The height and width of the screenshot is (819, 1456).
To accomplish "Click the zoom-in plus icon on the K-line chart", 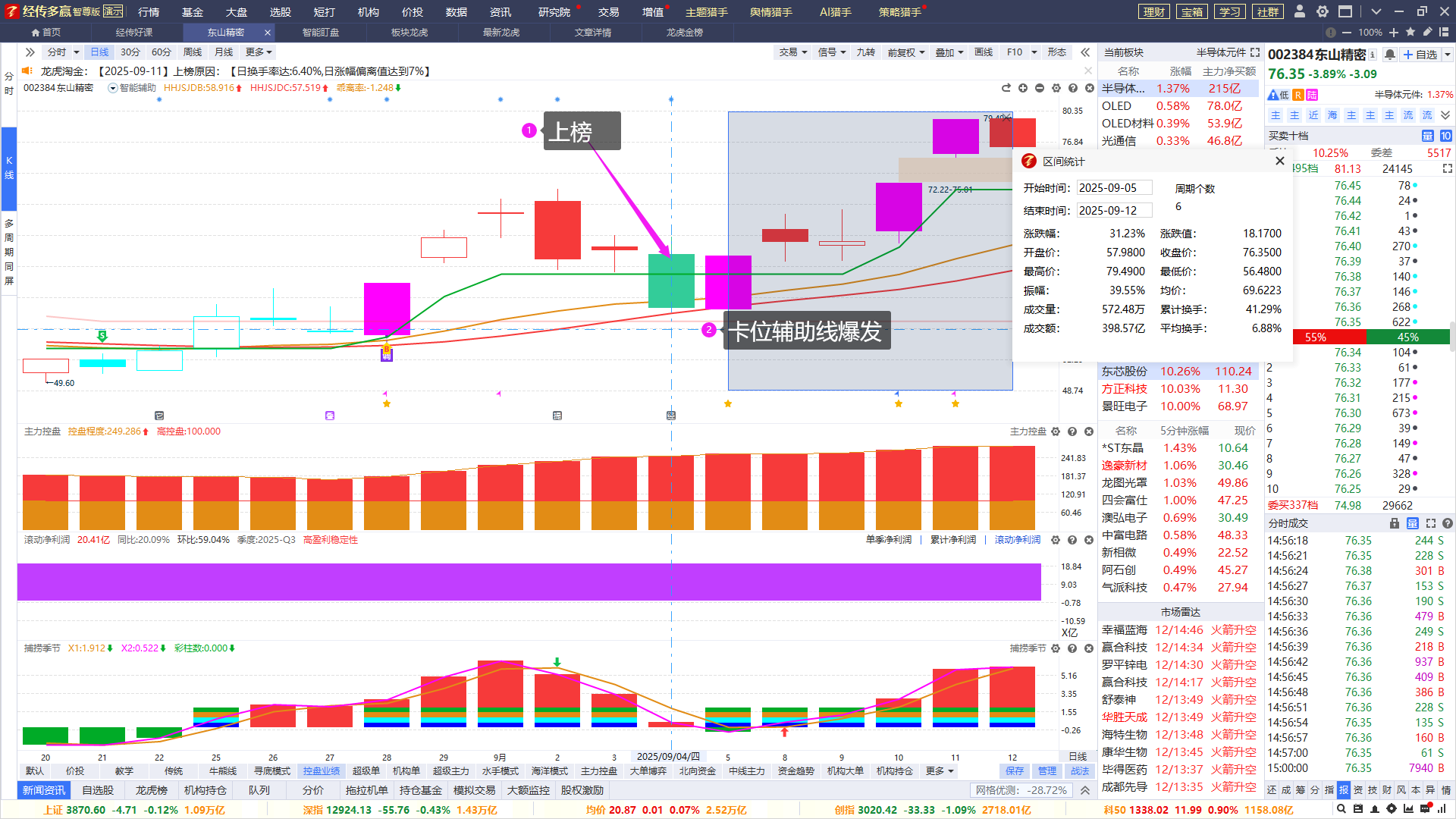I will (x=1023, y=88).
